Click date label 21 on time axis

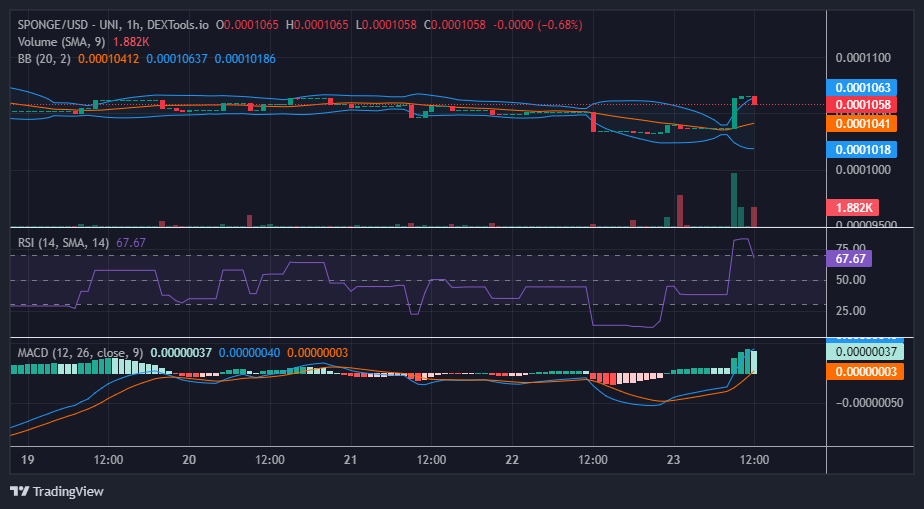pos(351,460)
